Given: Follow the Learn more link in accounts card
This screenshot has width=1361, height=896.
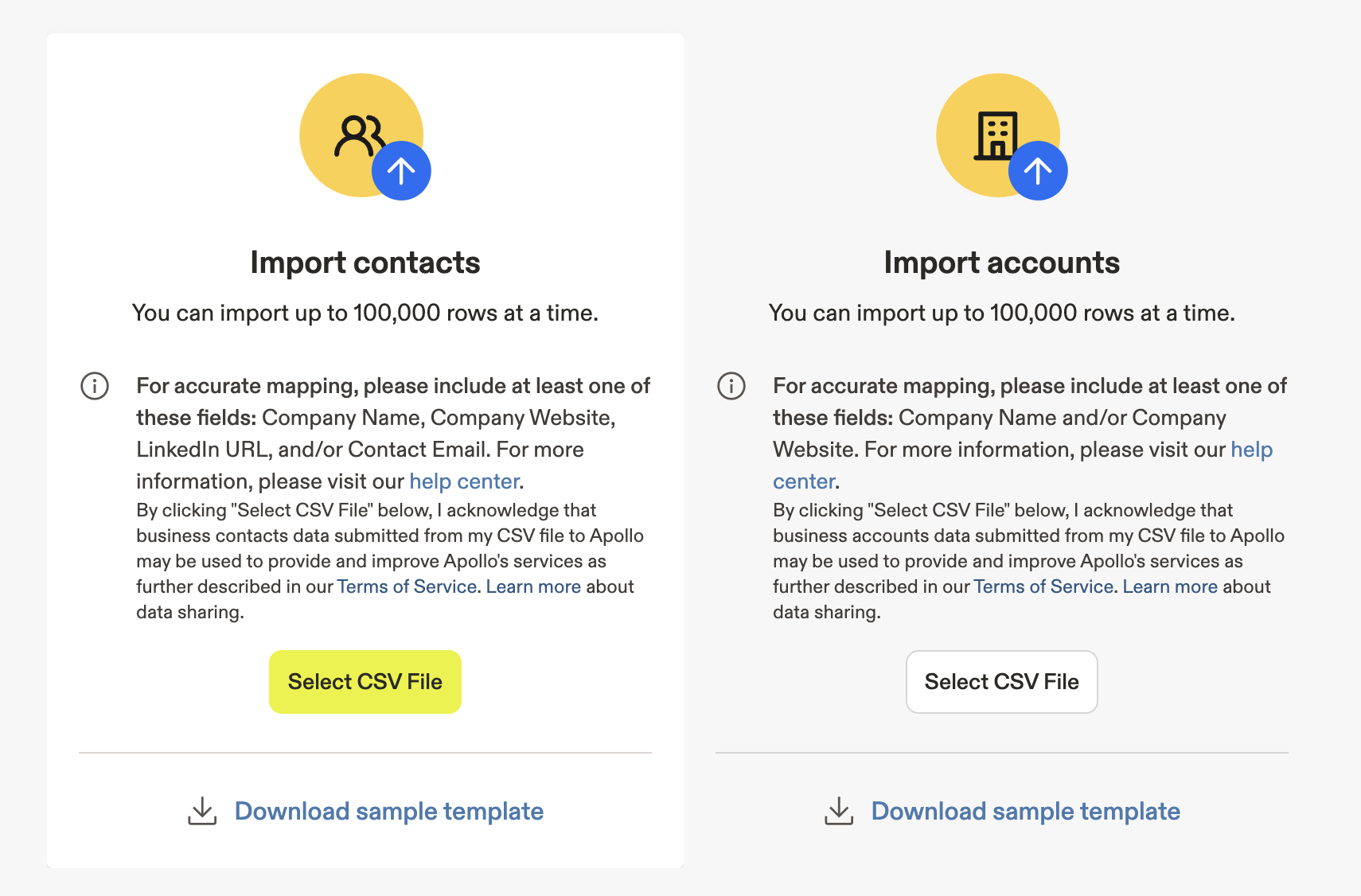Looking at the screenshot, I should 1170,586.
